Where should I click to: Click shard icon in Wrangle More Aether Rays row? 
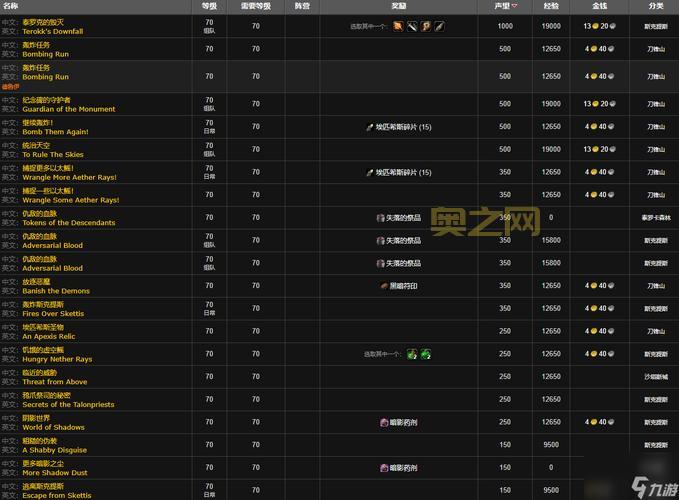[x=370, y=172]
